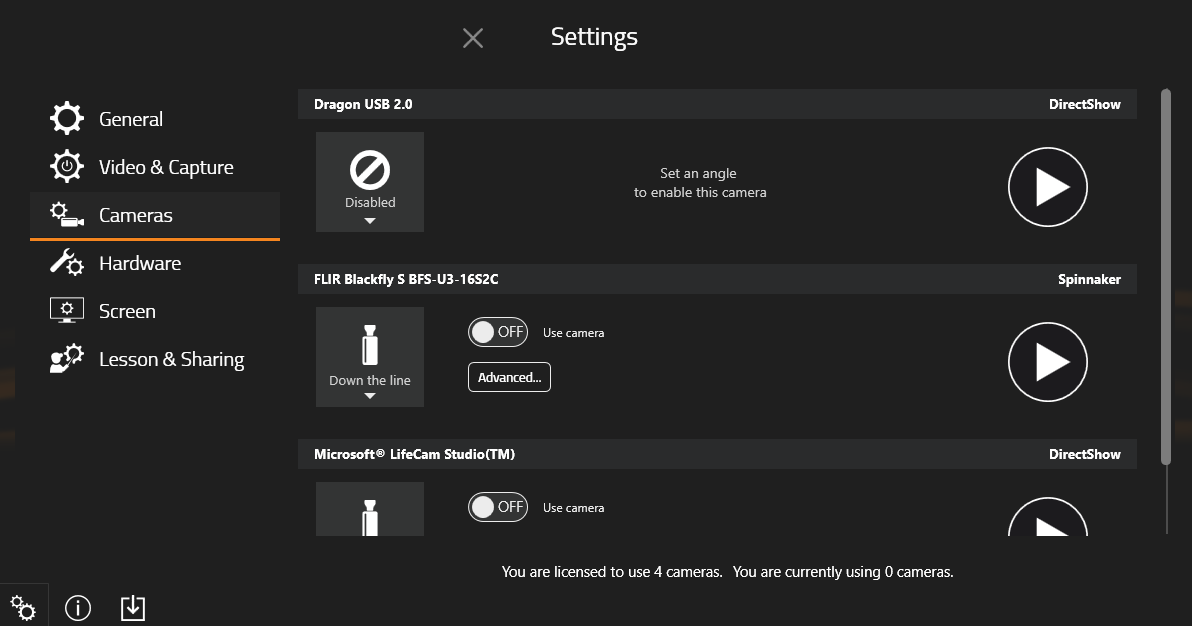
Task: Preview the Microsoft LifeCam Studio camera
Action: pos(1048,517)
